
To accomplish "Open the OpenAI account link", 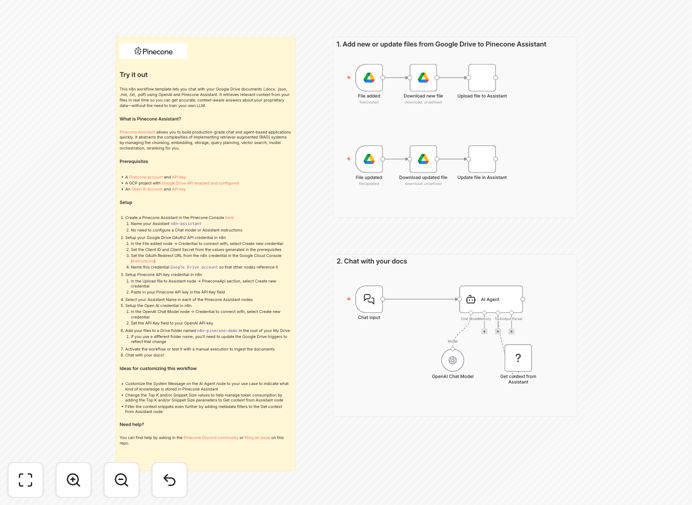I will [147, 189].
